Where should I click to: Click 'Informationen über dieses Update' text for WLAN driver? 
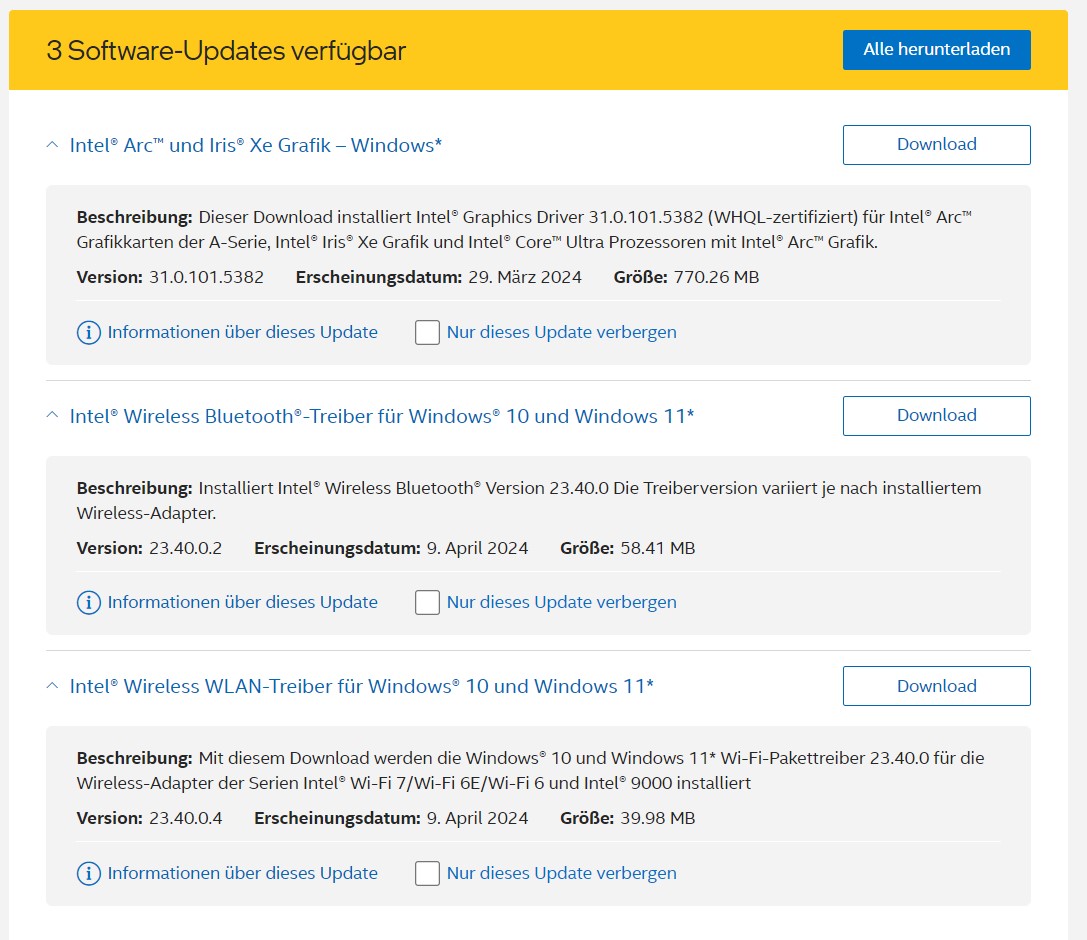[x=242, y=873]
